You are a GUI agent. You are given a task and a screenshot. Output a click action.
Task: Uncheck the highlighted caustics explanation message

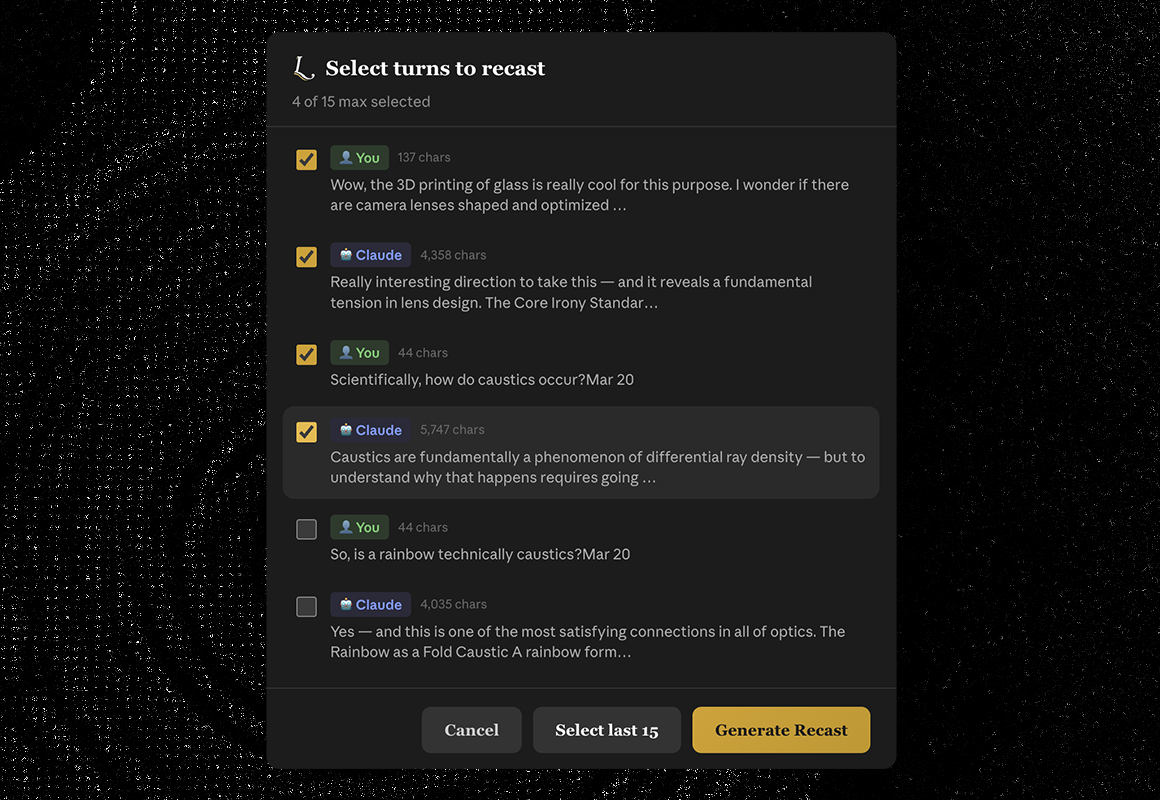[306, 432]
